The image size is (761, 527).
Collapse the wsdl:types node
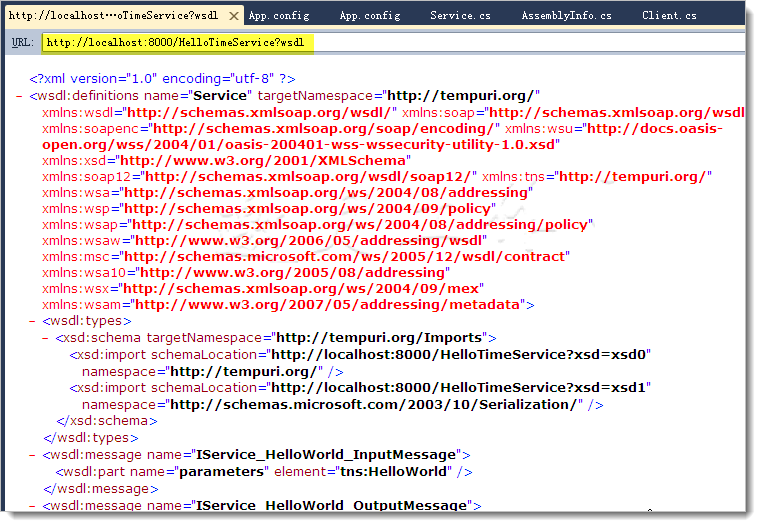[x=32, y=321]
